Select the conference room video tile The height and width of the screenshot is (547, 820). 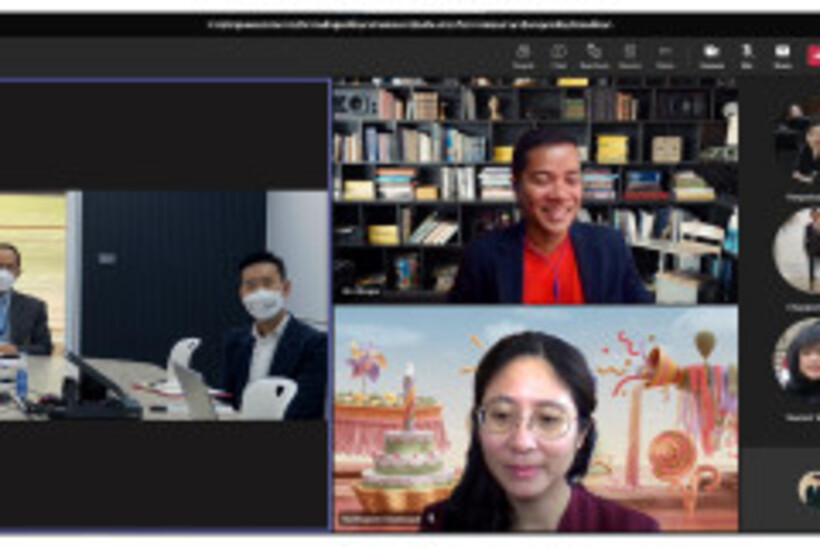pos(164,305)
